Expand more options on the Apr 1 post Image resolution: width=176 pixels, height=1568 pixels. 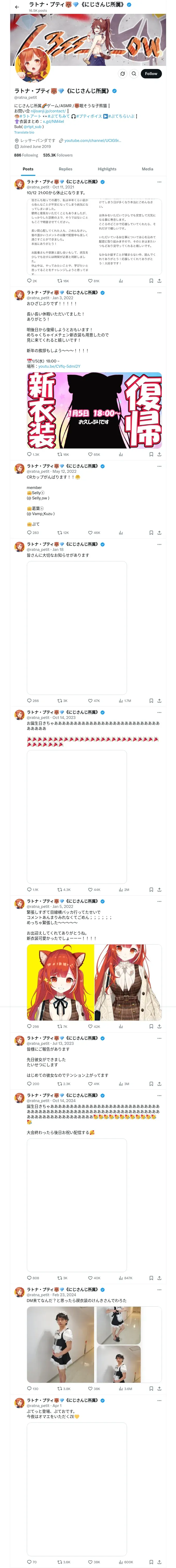[x=159, y=1400]
